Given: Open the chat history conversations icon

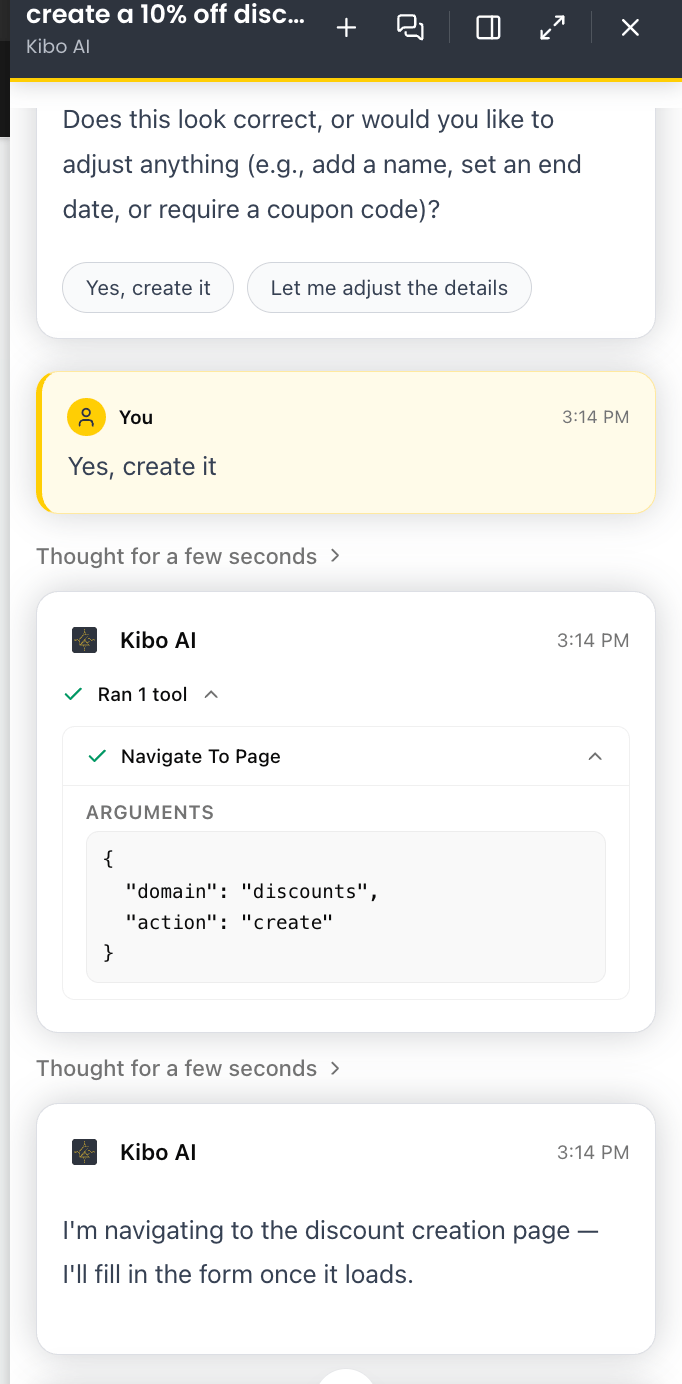Looking at the screenshot, I should click(x=410, y=28).
